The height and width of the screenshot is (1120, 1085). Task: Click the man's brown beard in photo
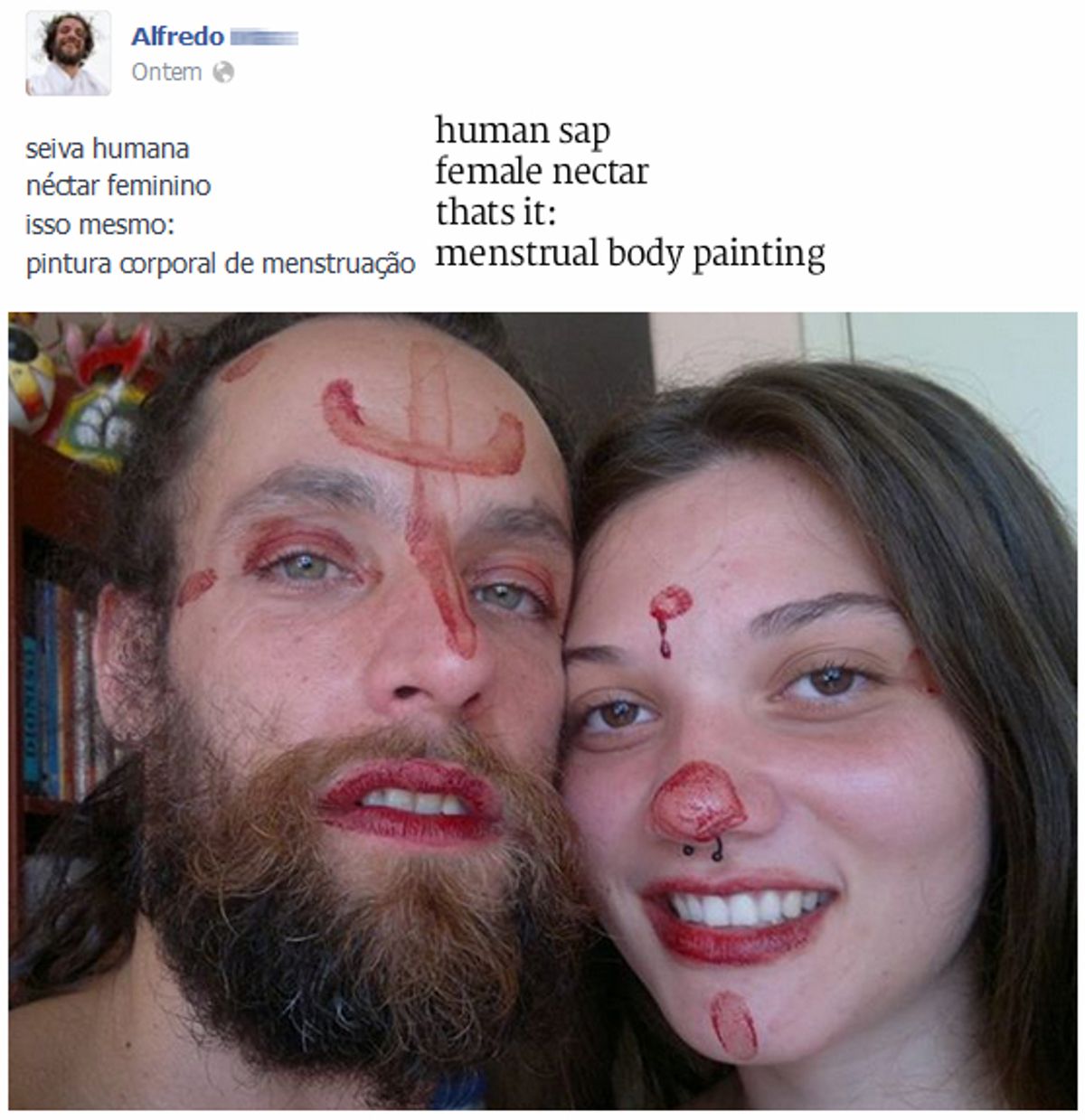click(x=362, y=913)
